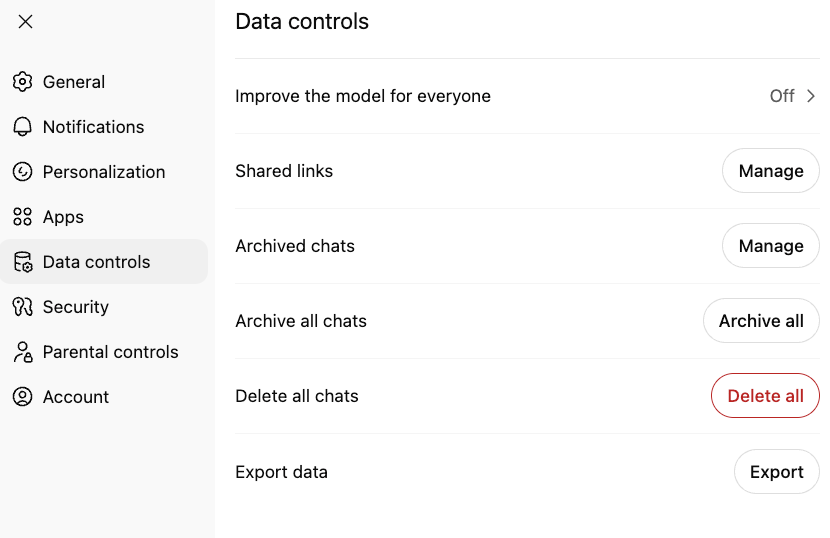This screenshot has height=538, width=830.
Task: Export your data
Action: point(776,472)
